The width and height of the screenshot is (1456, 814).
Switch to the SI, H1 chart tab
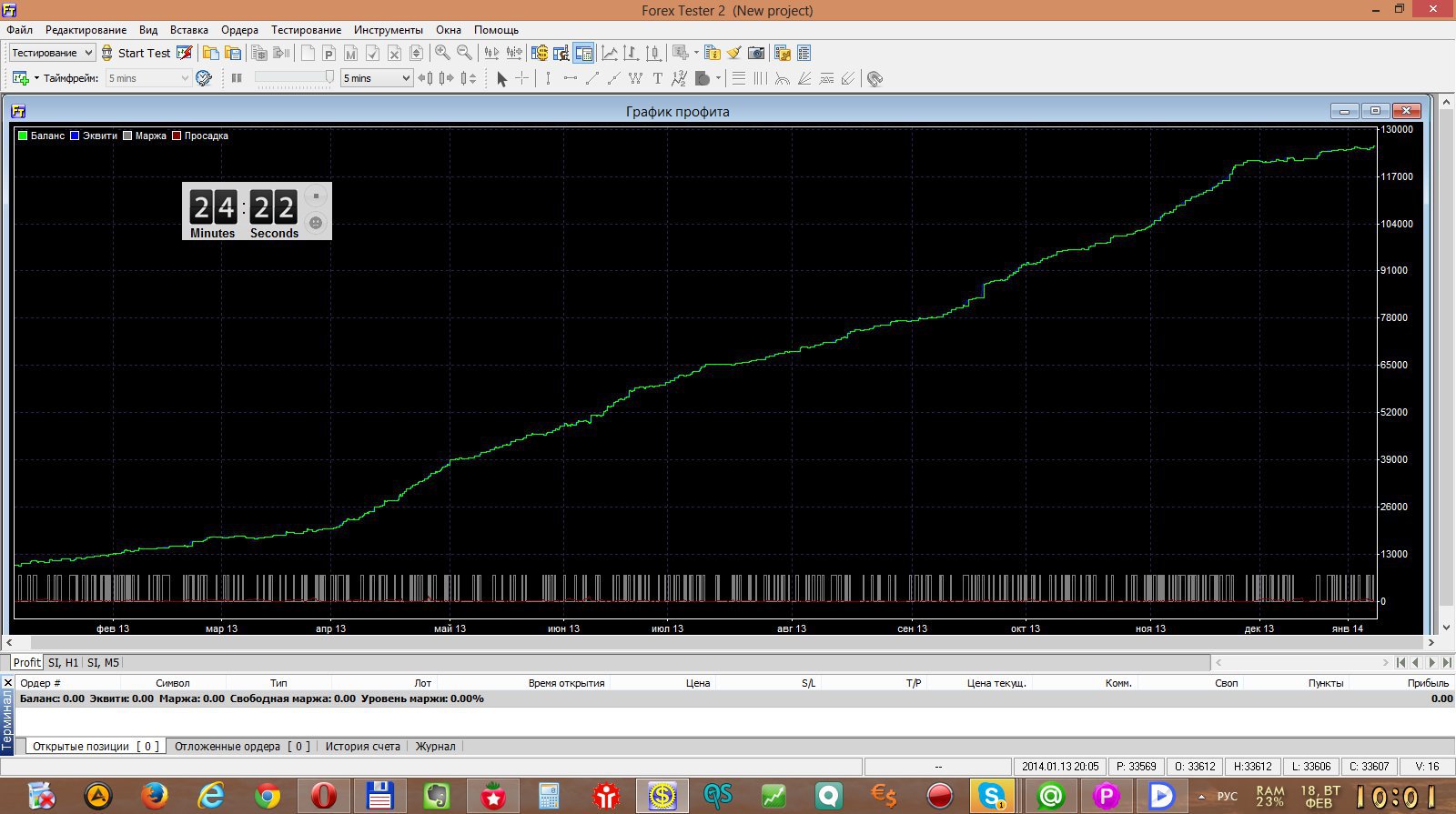click(64, 662)
